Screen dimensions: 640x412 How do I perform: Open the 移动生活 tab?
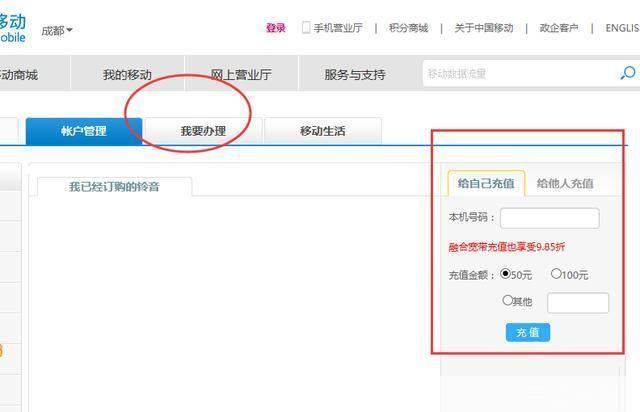322,131
